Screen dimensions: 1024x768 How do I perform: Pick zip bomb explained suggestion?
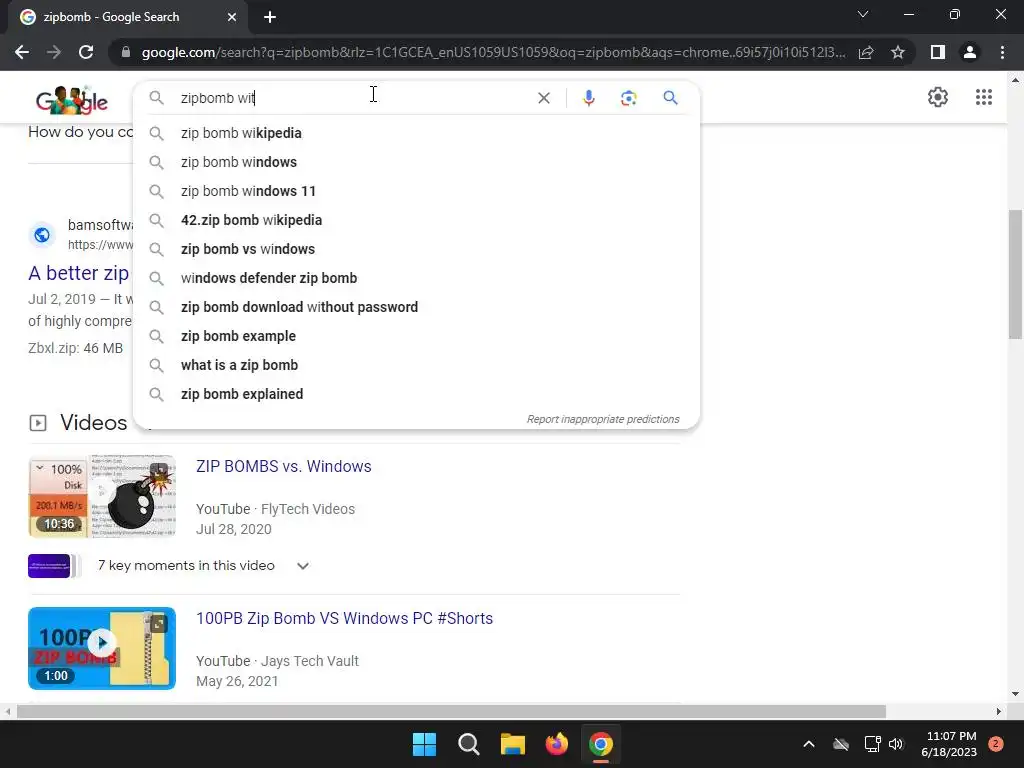pos(417,394)
